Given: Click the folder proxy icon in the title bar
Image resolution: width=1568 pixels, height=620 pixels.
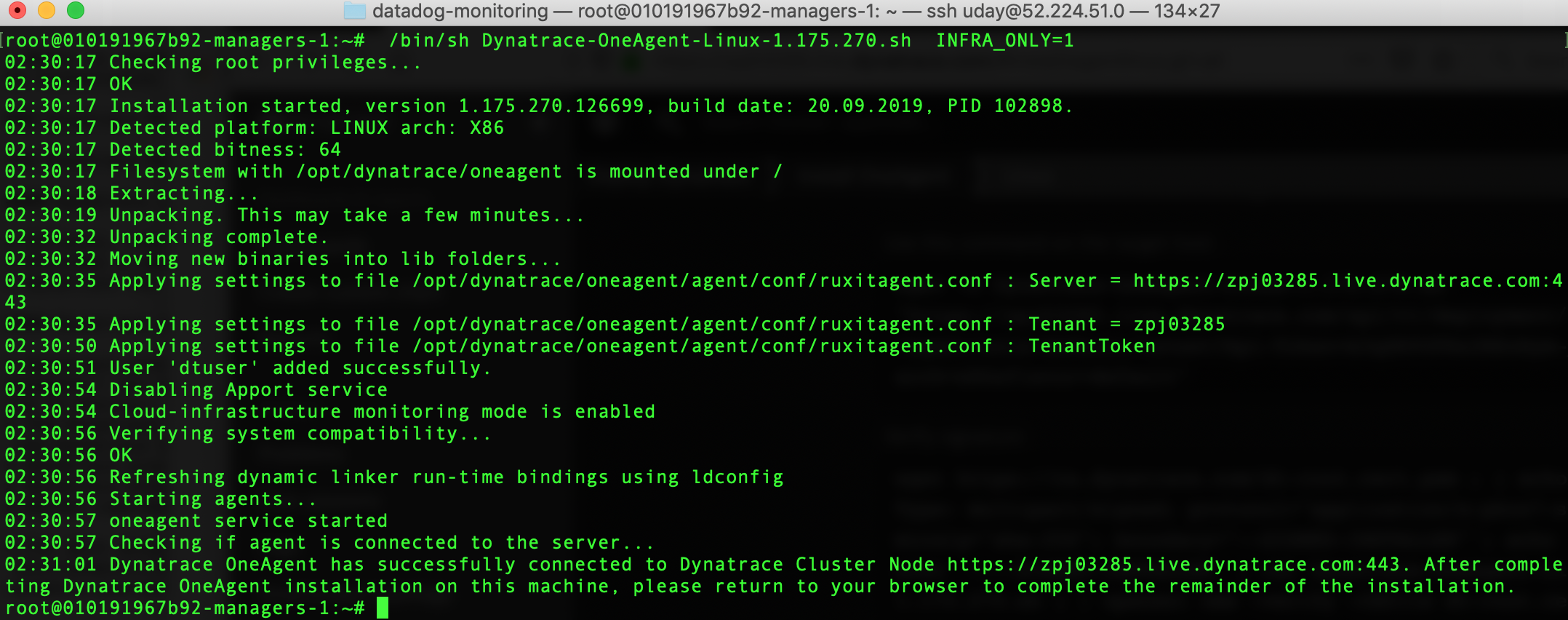Looking at the screenshot, I should pyautogui.click(x=354, y=11).
